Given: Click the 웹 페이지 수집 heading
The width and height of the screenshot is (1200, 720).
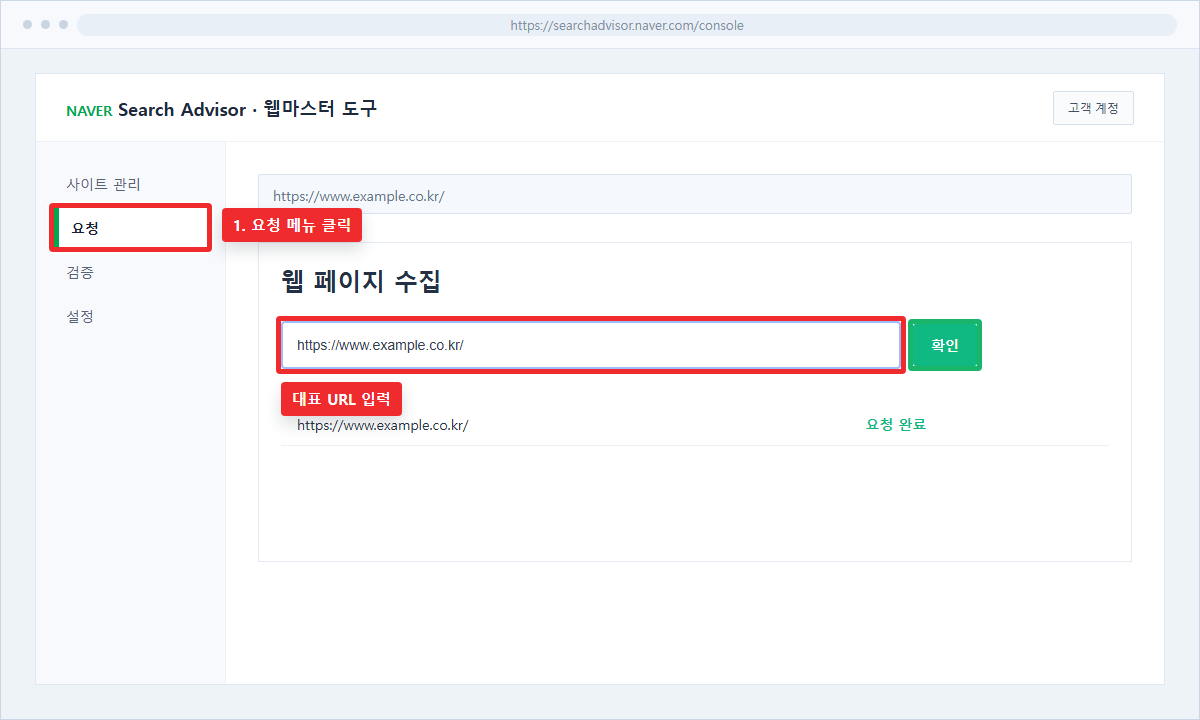Looking at the screenshot, I should click(361, 282).
